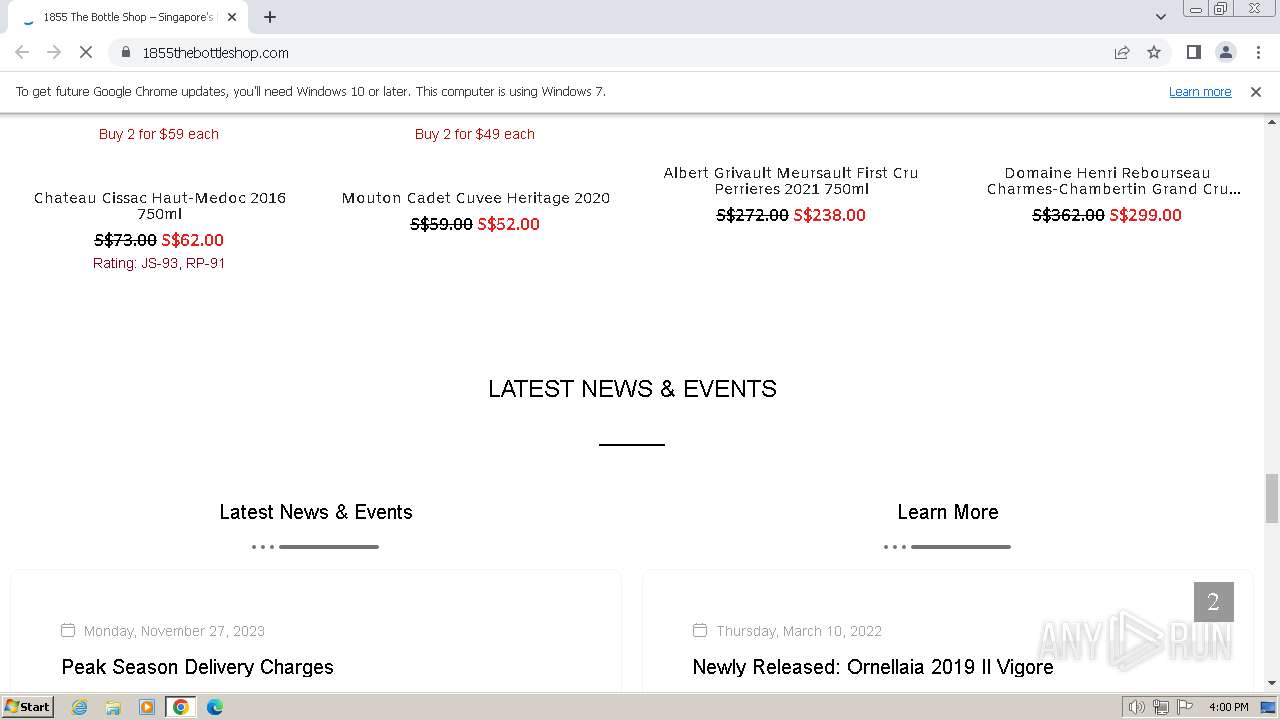Click the Buy 2 for $49 each offer
Screen dimensions: 1280x720
click(475, 134)
